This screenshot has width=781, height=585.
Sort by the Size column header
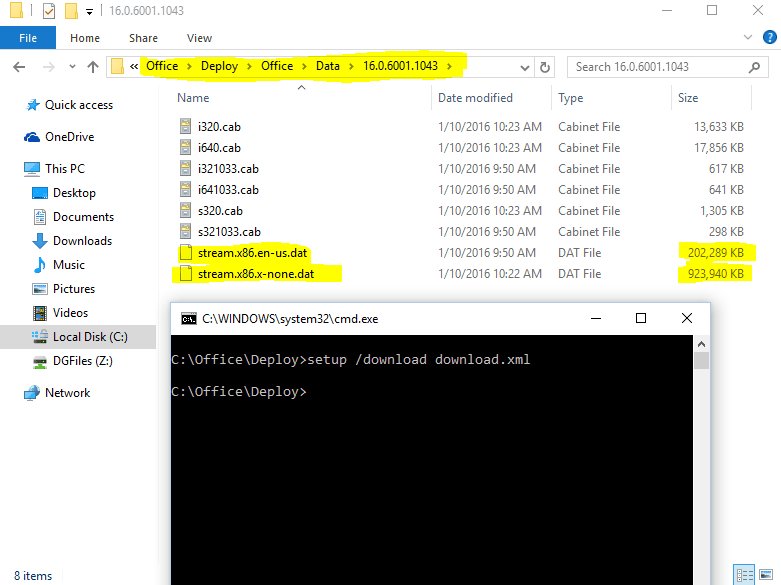[688, 98]
